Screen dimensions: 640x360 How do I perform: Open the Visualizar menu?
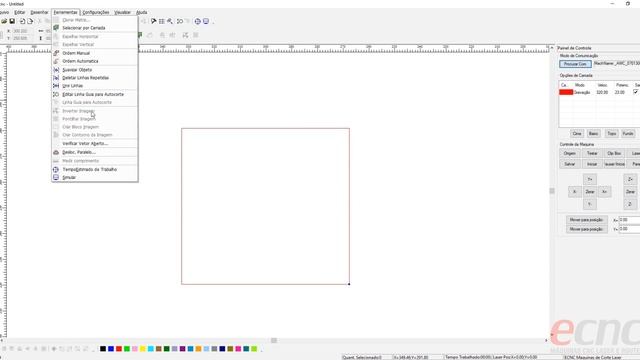click(x=122, y=12)
